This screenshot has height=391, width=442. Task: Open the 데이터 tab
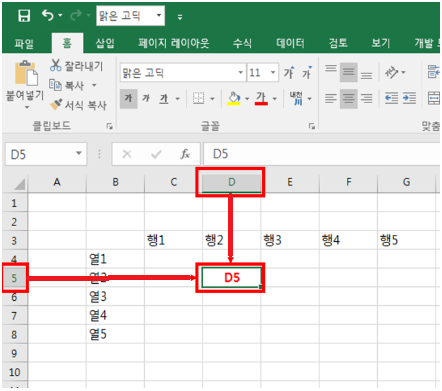[290, 43]
